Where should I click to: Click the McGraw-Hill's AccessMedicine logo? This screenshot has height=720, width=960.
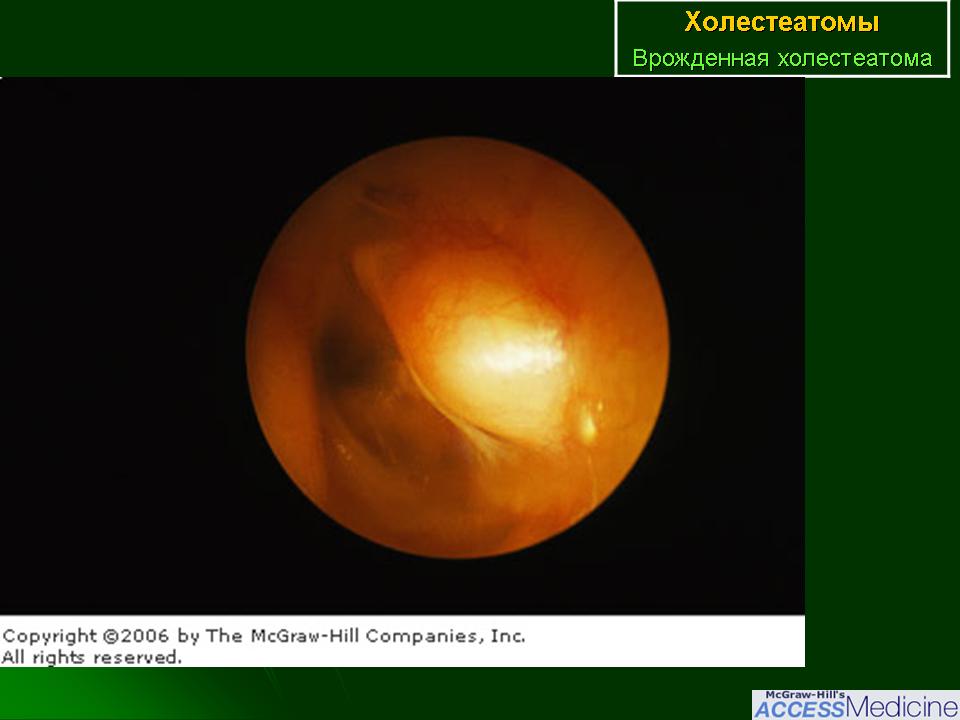[855, 705]
